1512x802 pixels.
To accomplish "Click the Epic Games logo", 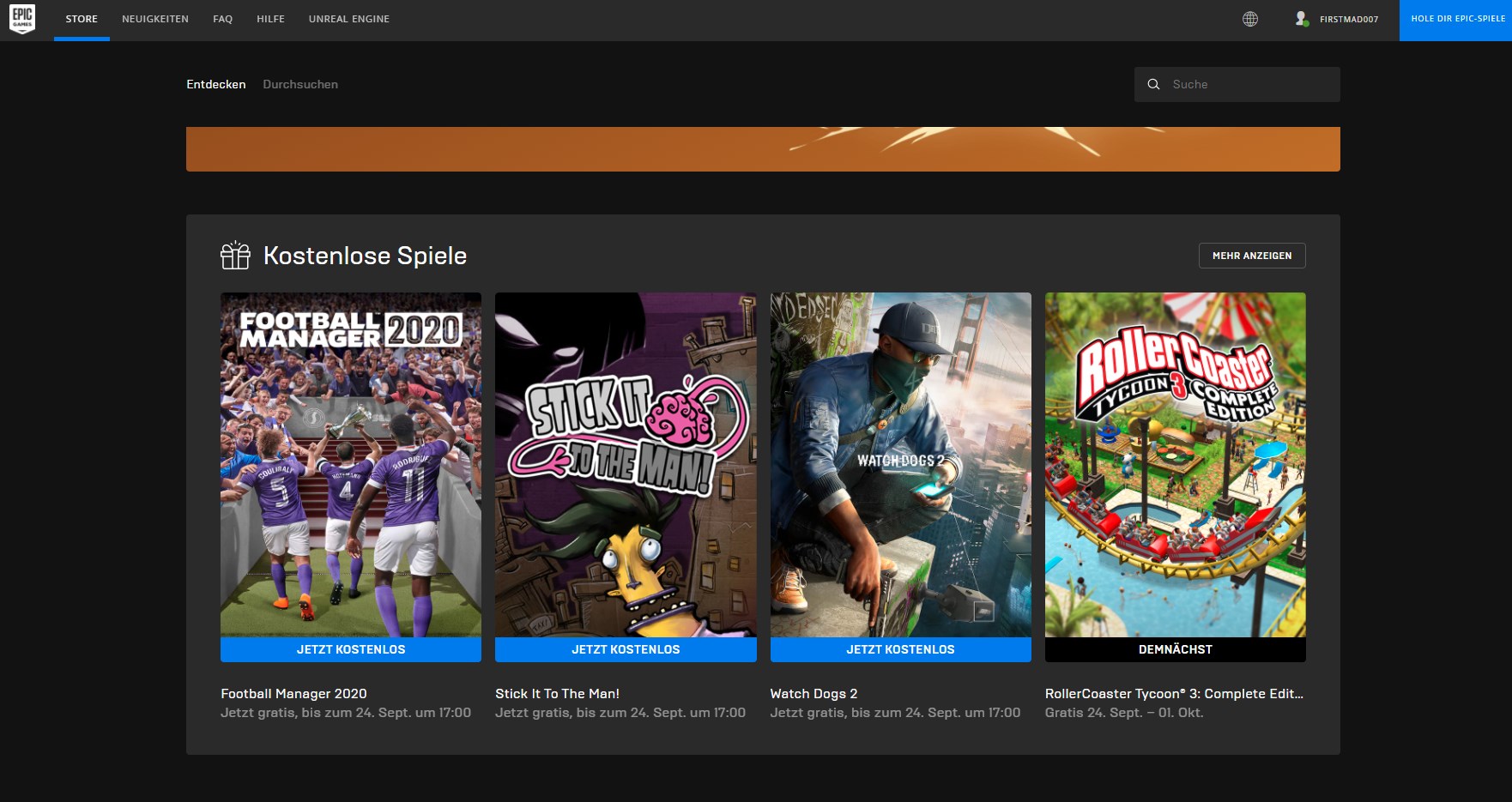I will 22,19.
